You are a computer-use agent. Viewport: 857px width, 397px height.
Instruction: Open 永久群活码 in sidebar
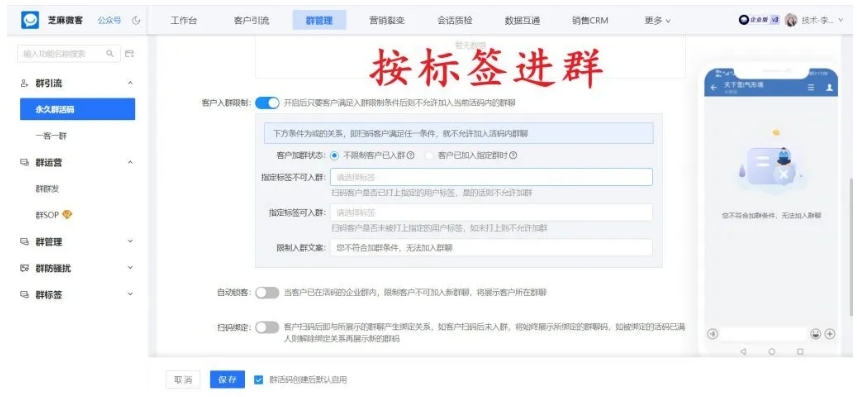[78, 109]
